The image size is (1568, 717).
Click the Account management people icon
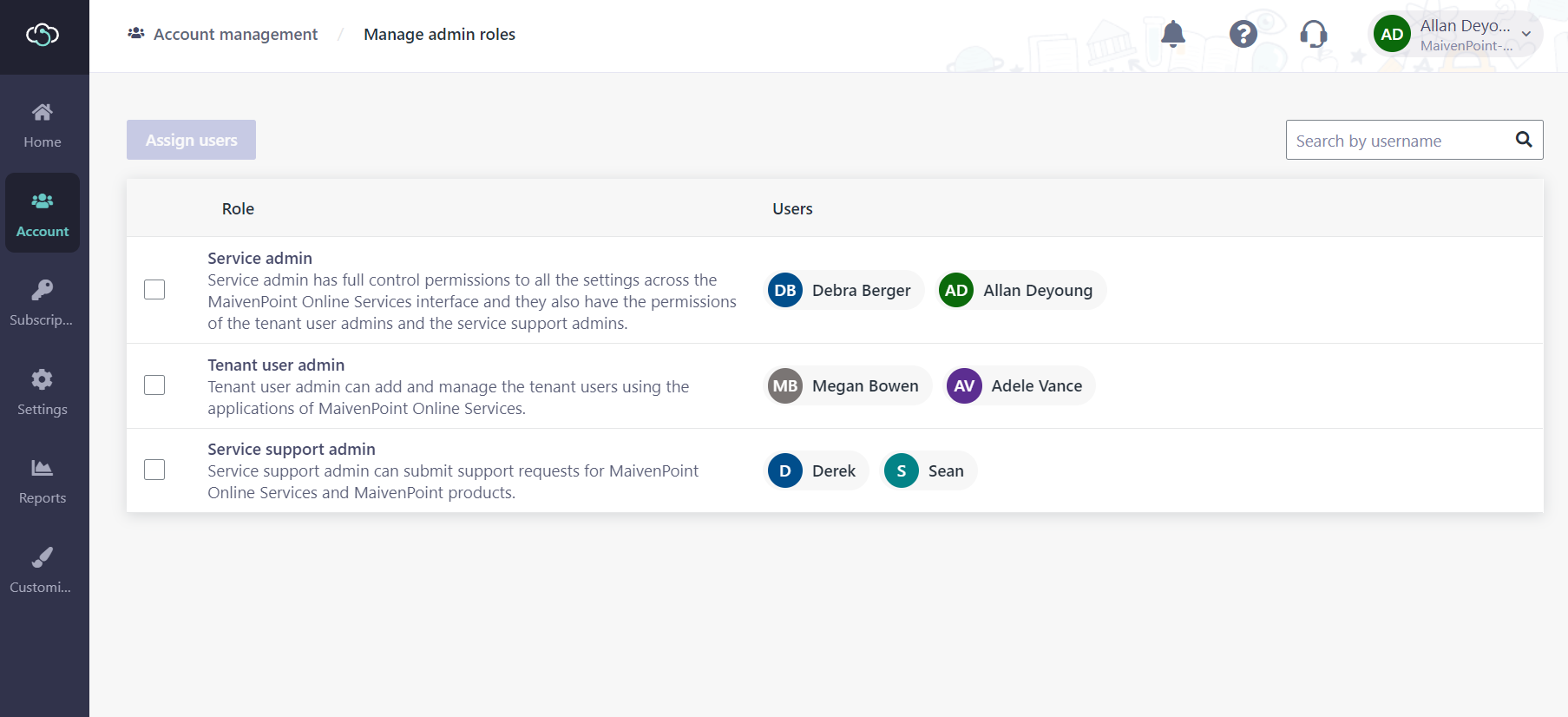(136, 34)
